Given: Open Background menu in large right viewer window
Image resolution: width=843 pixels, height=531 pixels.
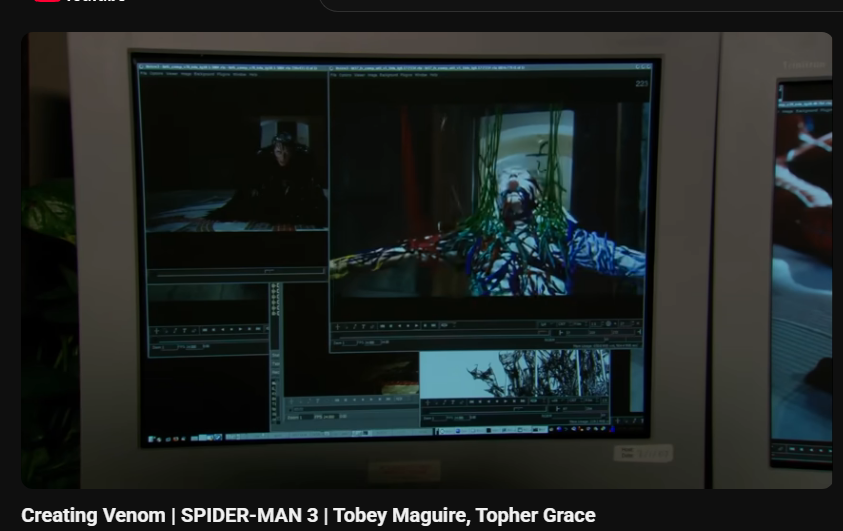Looking at the screenshot, I should coord(389,75).
